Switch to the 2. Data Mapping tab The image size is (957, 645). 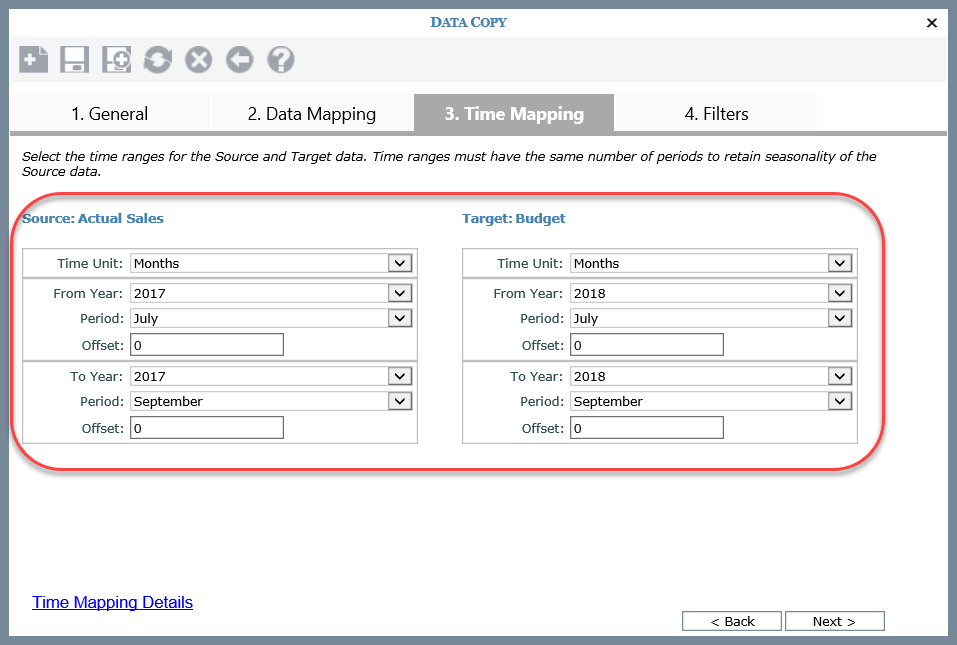(x=312, y=114)
